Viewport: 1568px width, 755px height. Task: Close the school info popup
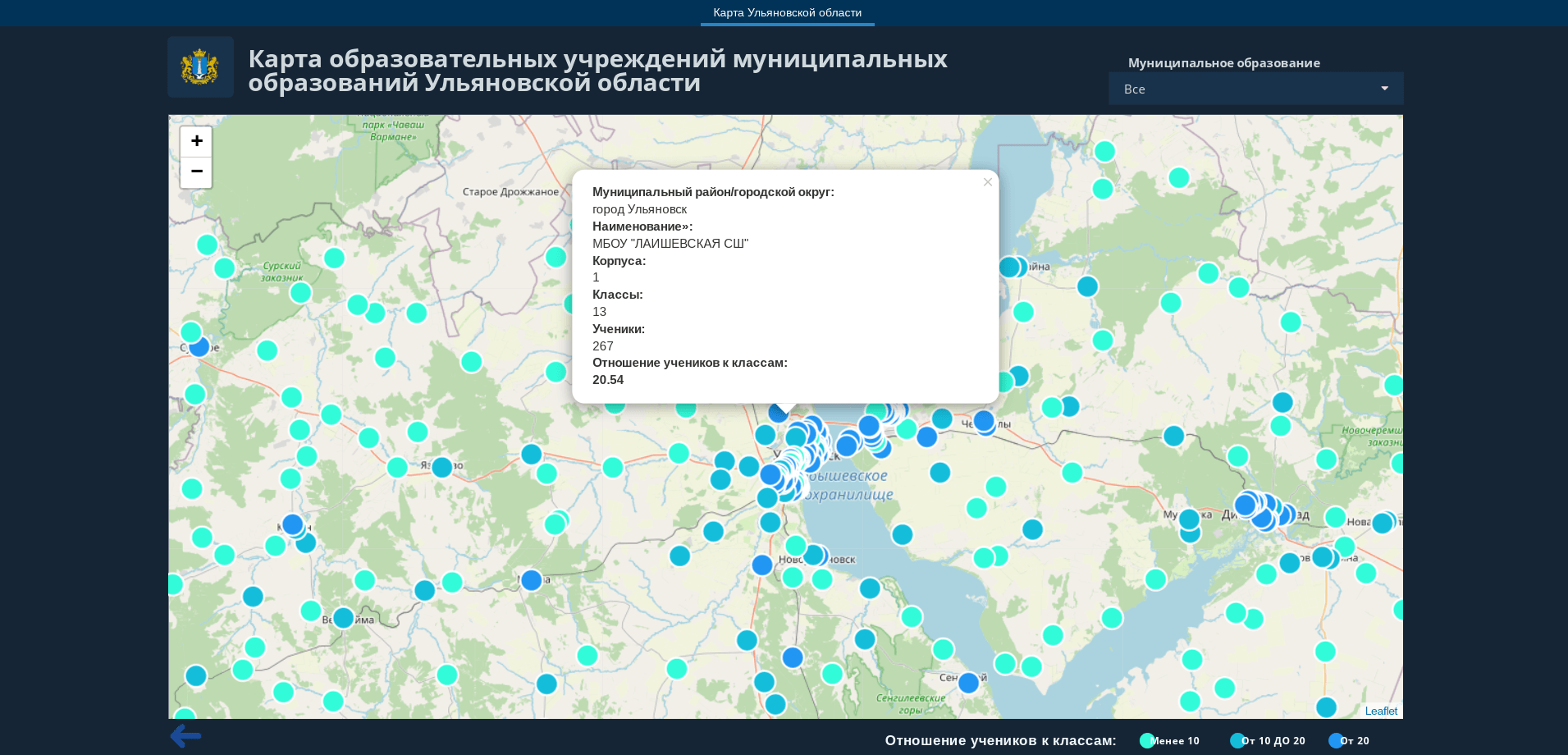(x=988, y=182)
